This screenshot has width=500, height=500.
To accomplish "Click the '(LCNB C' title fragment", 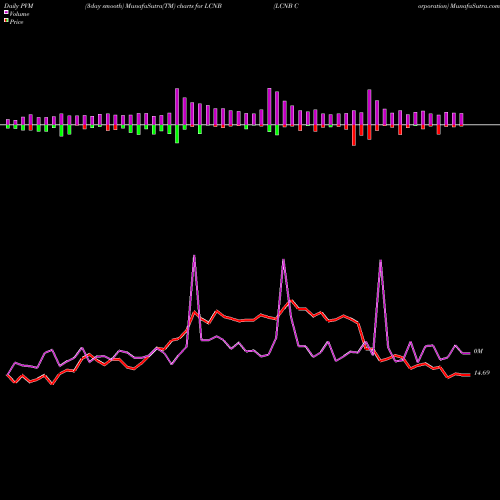I will point(286,6).
